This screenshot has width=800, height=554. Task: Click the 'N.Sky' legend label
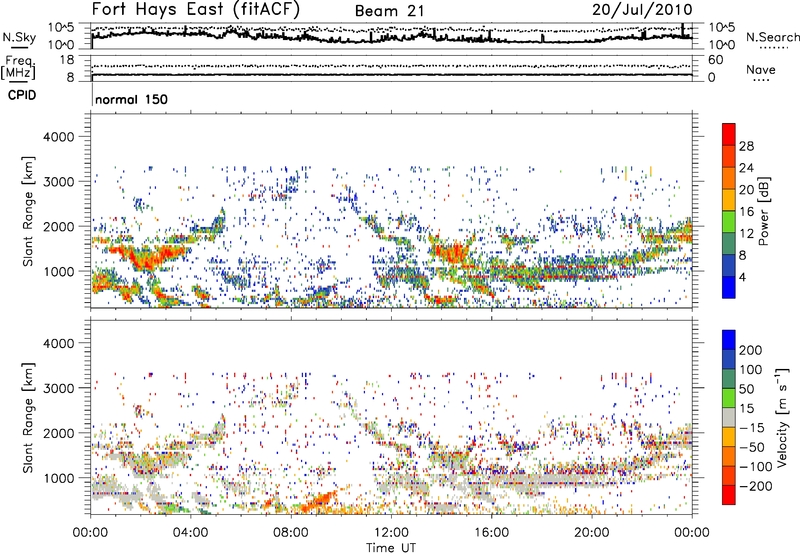[19, 38]
